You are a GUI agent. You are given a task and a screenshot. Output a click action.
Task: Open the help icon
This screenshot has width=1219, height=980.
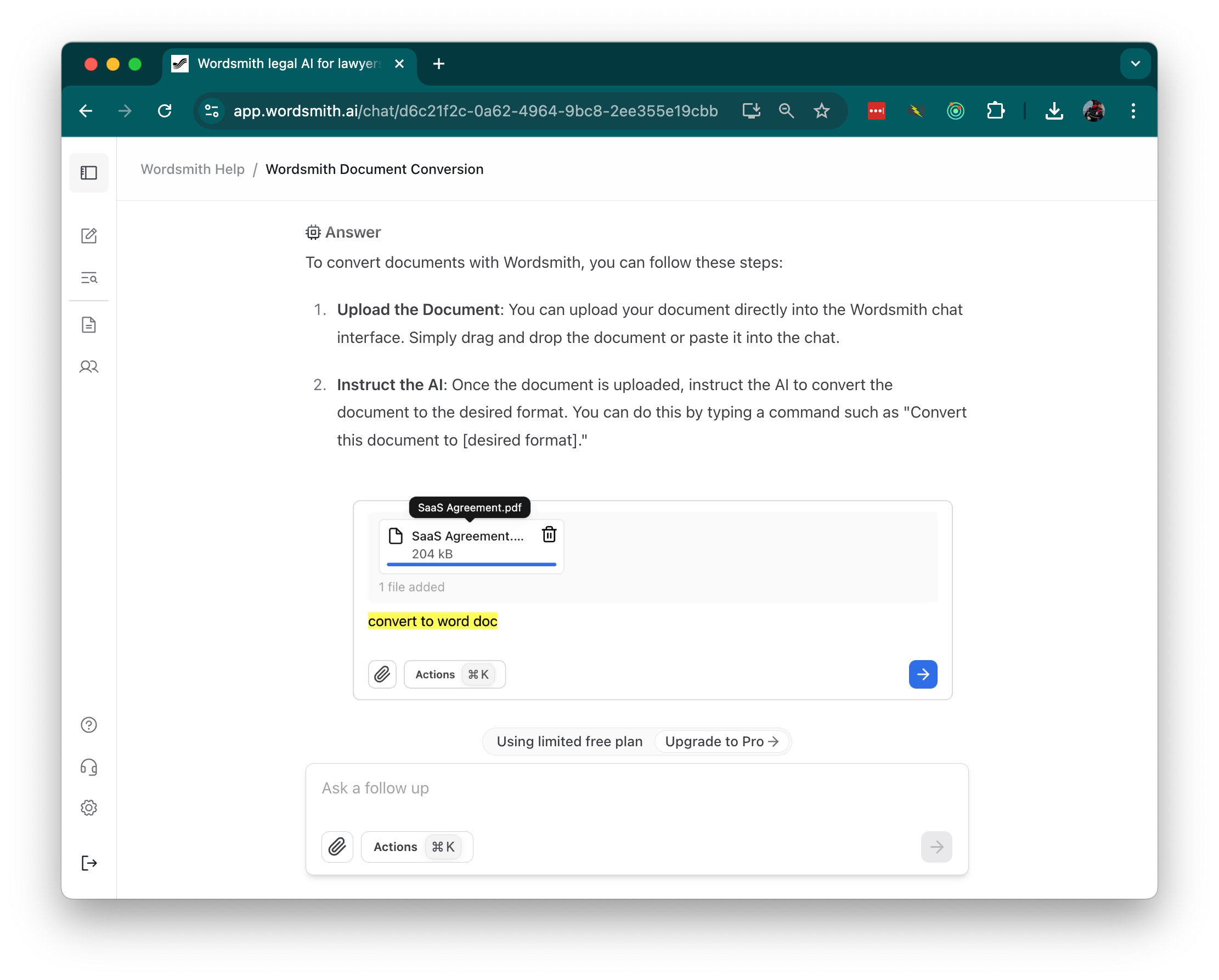click(x=89, y=724)
